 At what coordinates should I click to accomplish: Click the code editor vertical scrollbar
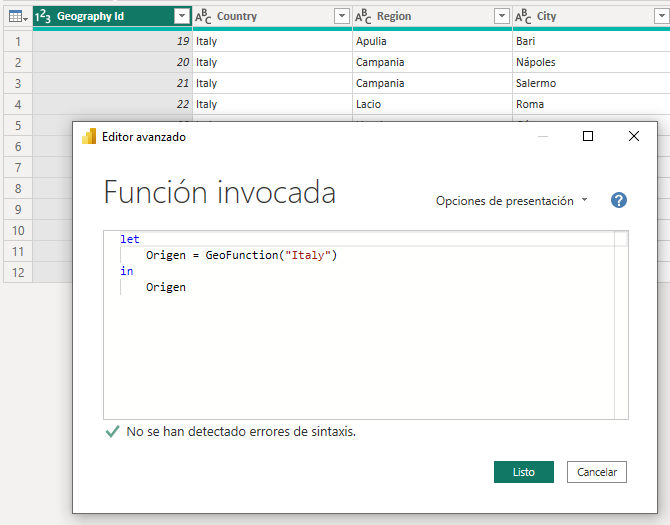[x=621, y=325]
